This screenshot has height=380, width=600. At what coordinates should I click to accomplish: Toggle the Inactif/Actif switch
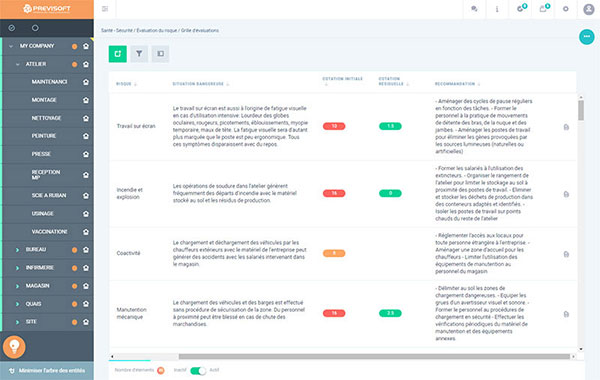click(198, 370)
